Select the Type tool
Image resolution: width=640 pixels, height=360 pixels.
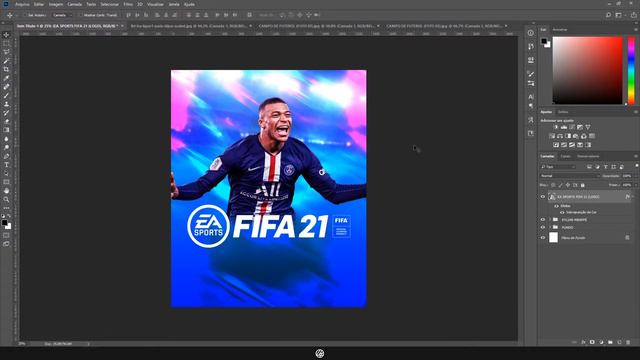[x=6, y=165]
